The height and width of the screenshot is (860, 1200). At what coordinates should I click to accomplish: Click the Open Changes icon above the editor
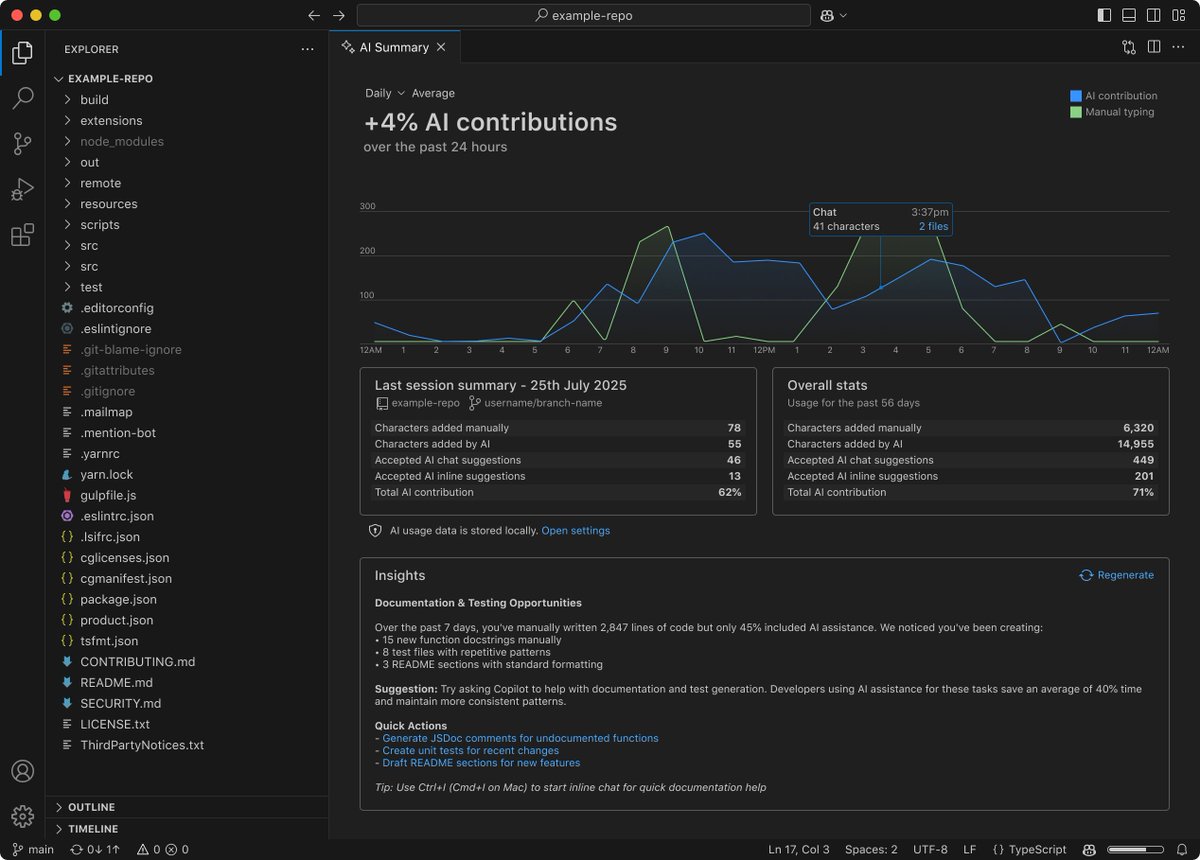[x=1129, y=47]
